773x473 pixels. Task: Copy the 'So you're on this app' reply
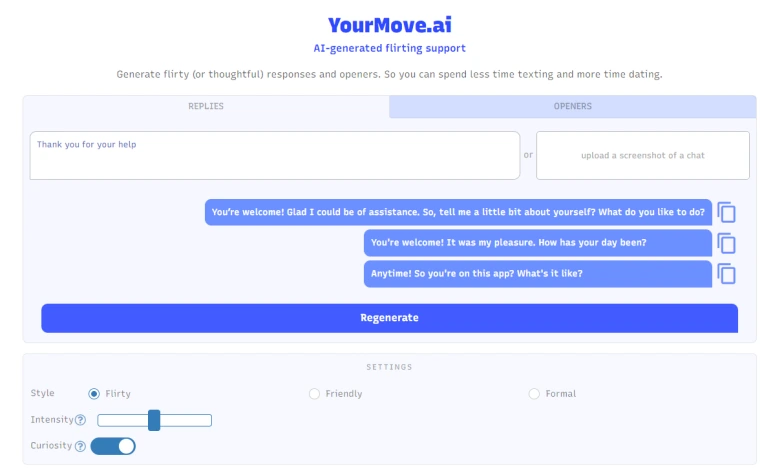[727, 274]
